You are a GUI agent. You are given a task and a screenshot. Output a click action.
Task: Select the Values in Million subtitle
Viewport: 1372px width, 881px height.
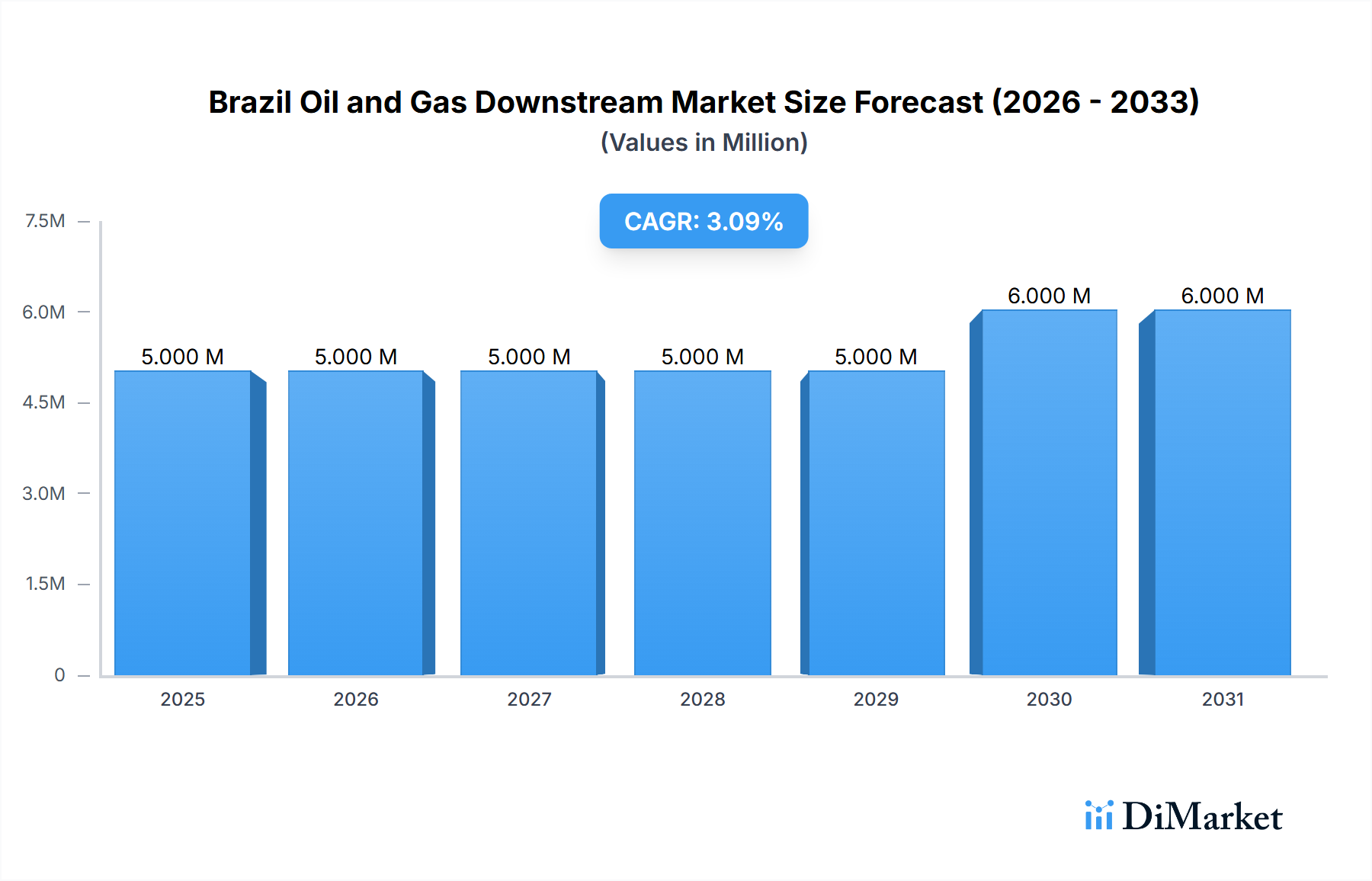pyautogui.click(x=704, y=142)
